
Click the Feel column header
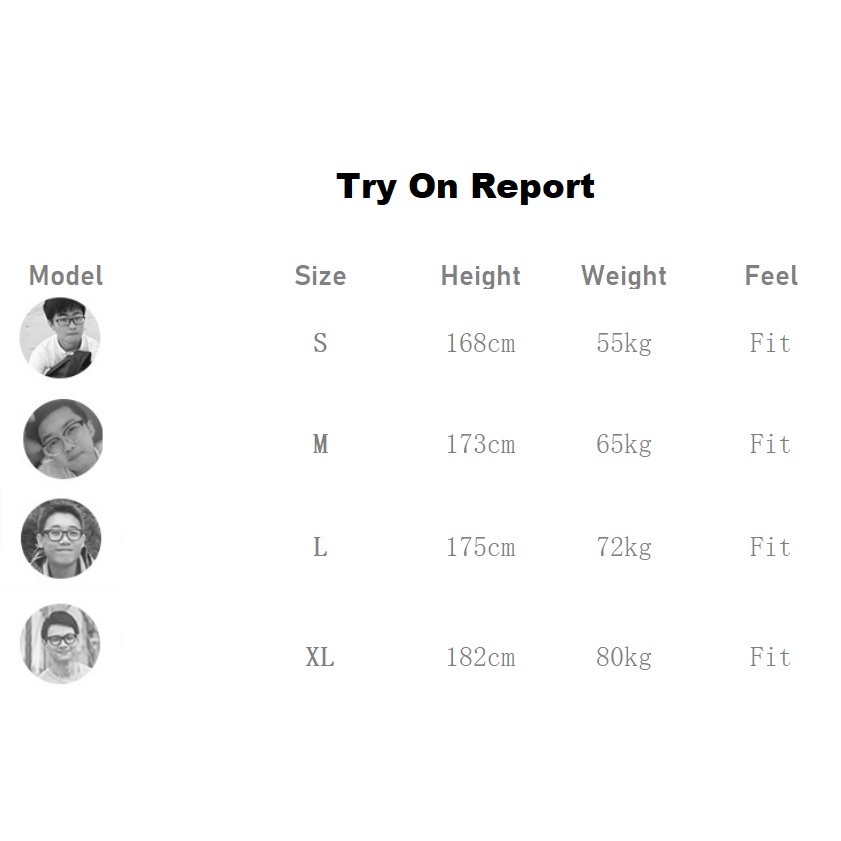coord(771,276)
